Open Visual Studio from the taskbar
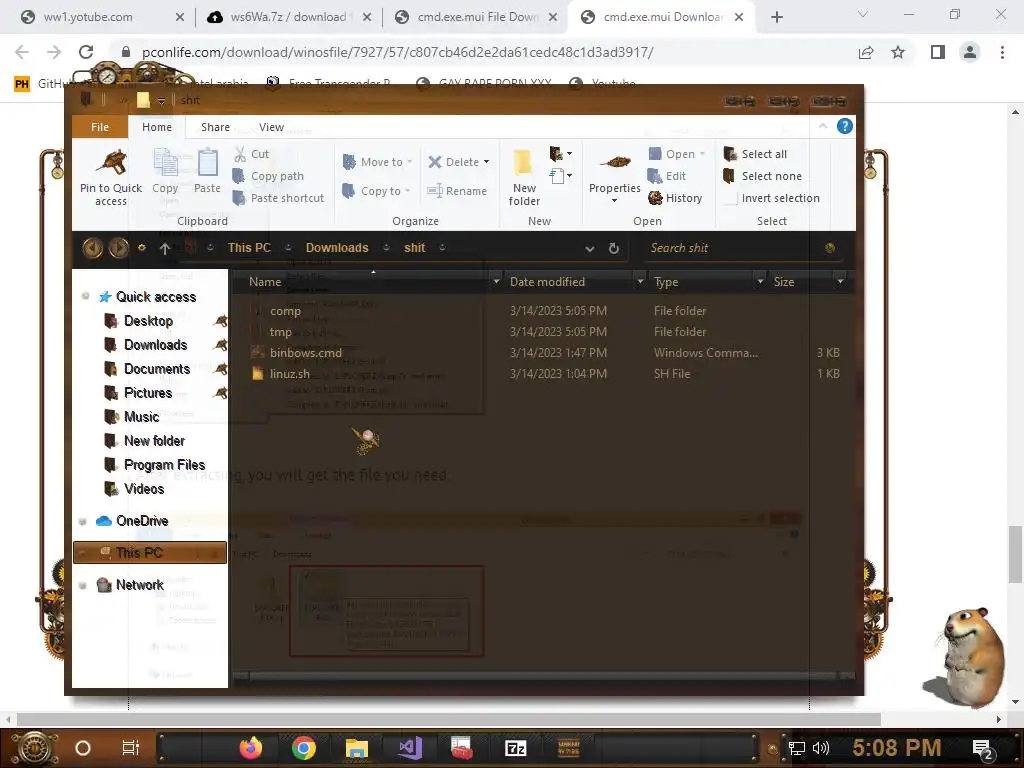The image size is (1024, 768). click(411, 748)
